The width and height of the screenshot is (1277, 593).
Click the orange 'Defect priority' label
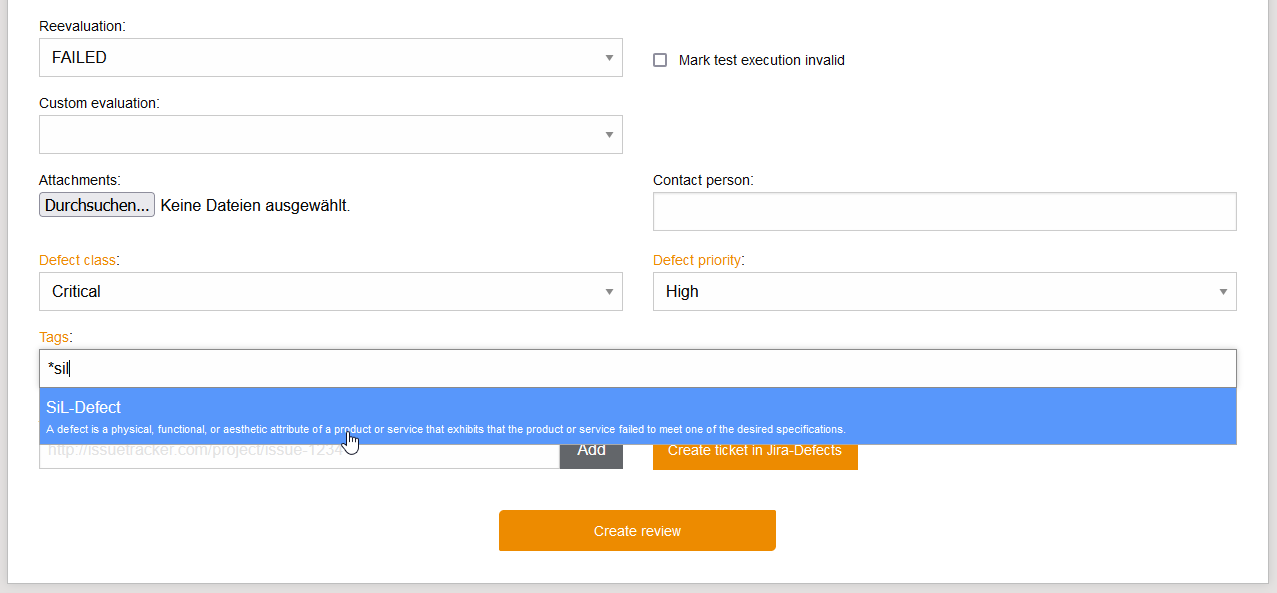(697, 260)
